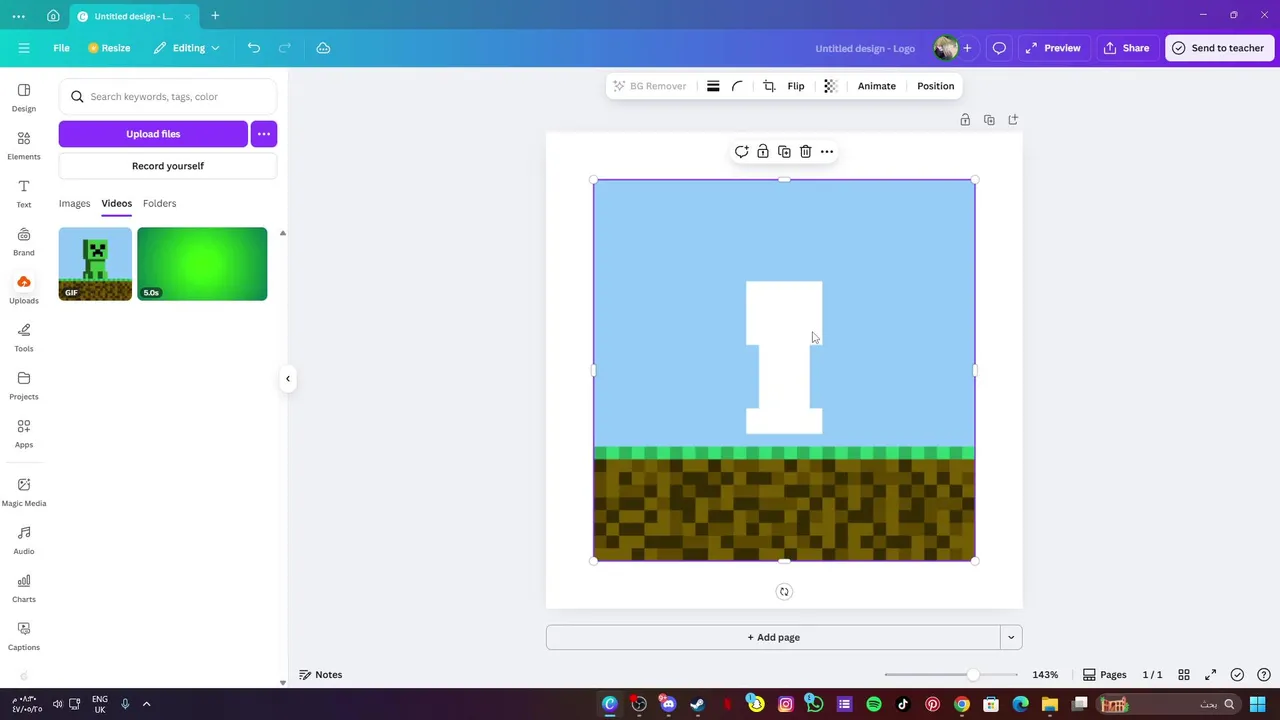Screen dimensions: 1280x720
Task: Duplicate the page with page icon
Action: [x=989, y=120]
